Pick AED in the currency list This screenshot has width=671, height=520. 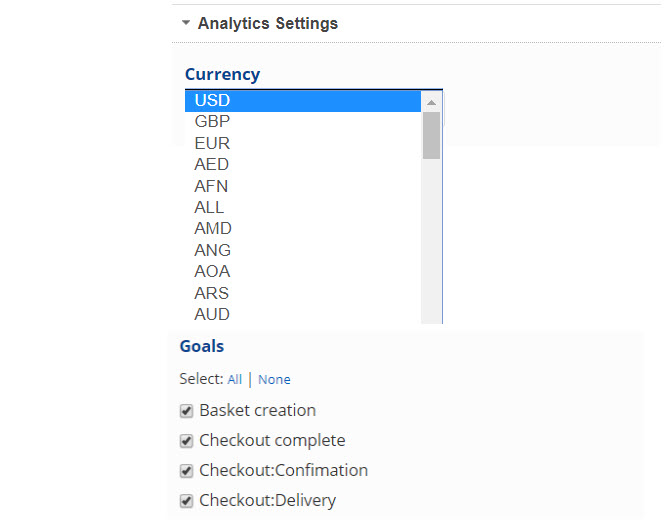212,164
